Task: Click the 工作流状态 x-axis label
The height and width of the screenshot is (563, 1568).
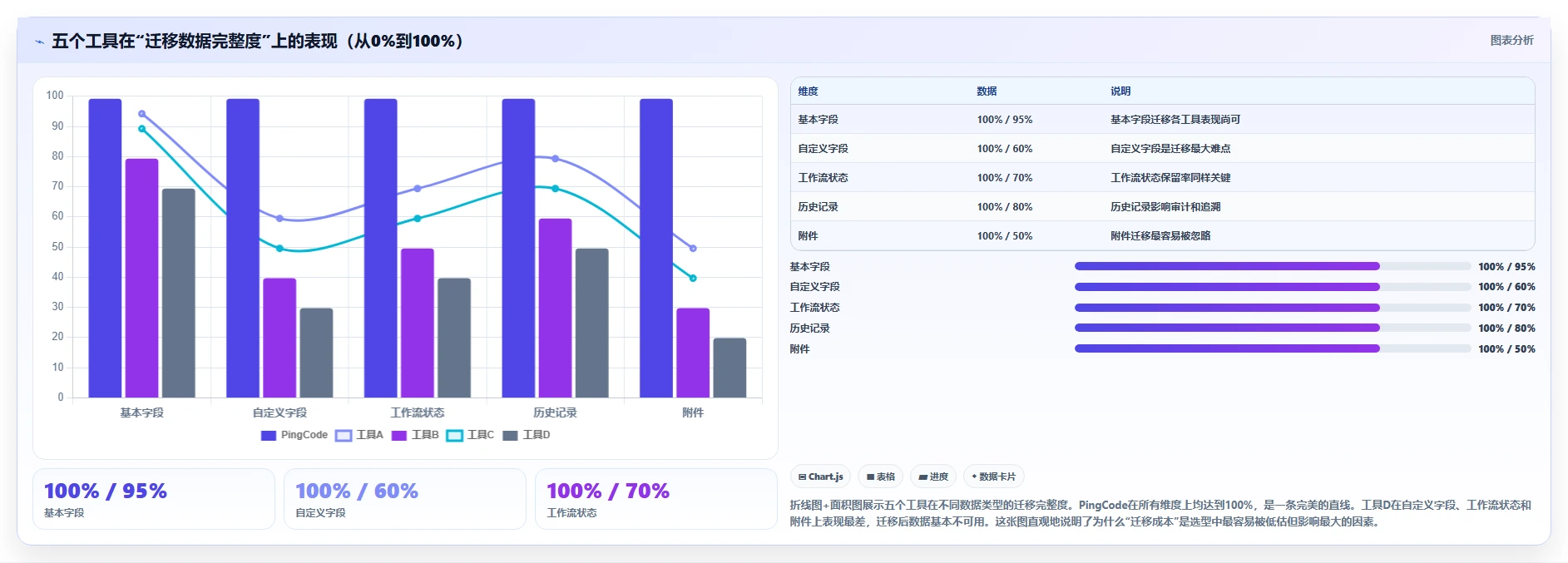Action: pyautogui.click(x=418, y=412)
